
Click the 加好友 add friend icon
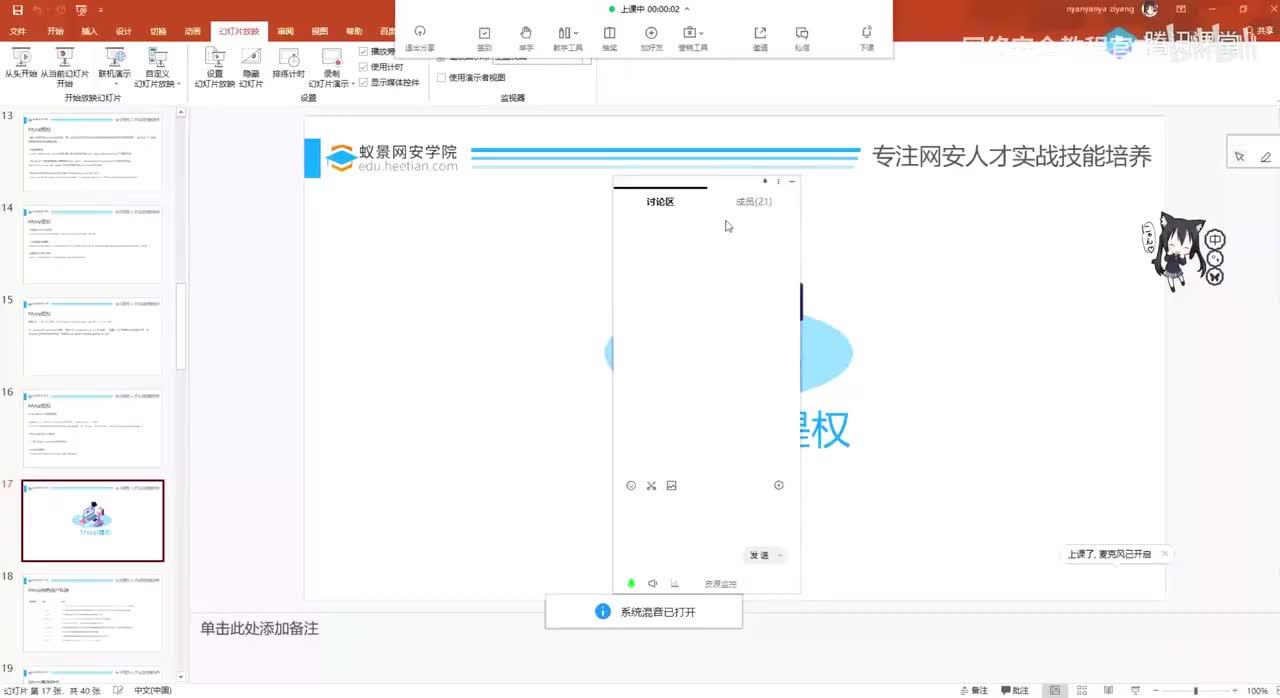point(652,38)
